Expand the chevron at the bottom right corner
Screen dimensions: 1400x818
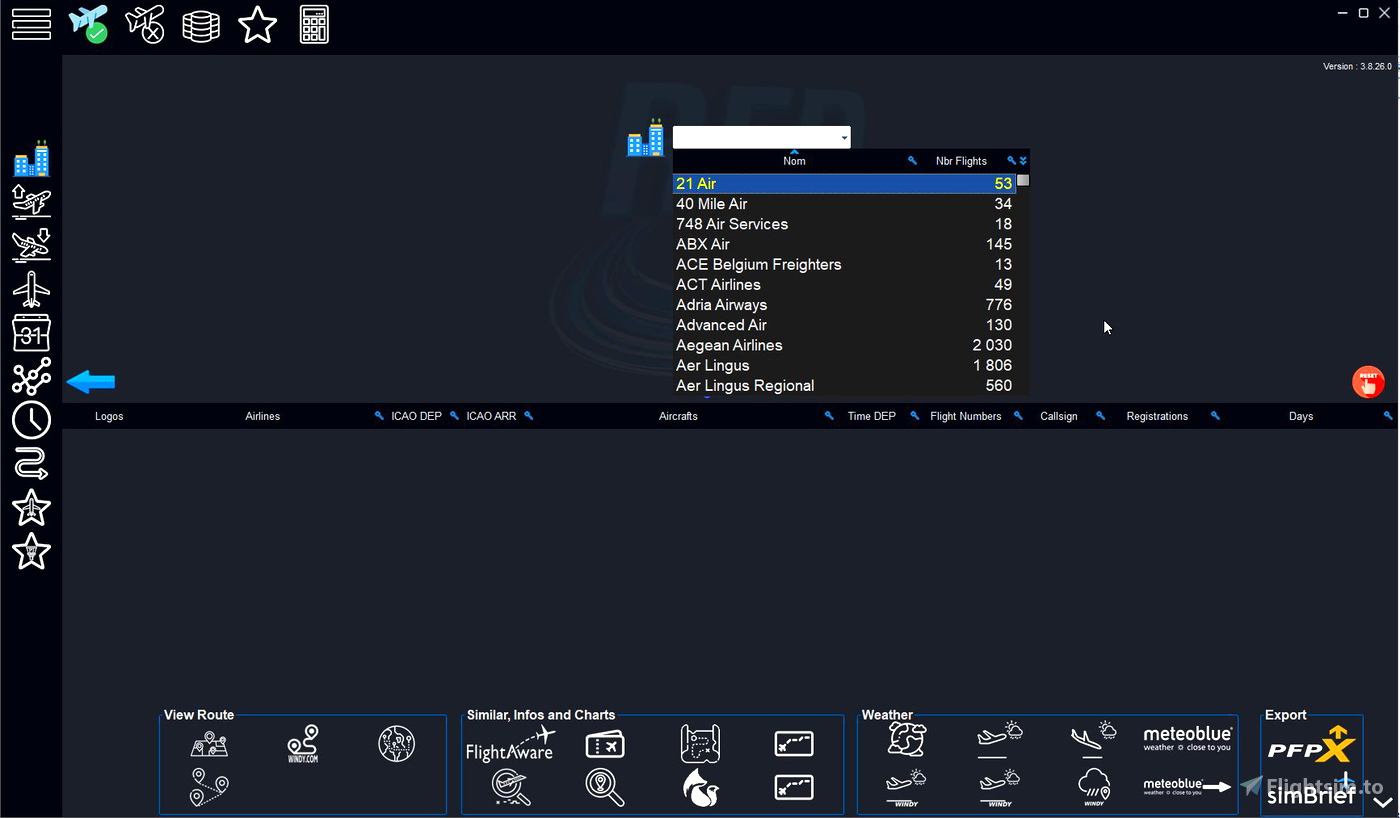1383,800
